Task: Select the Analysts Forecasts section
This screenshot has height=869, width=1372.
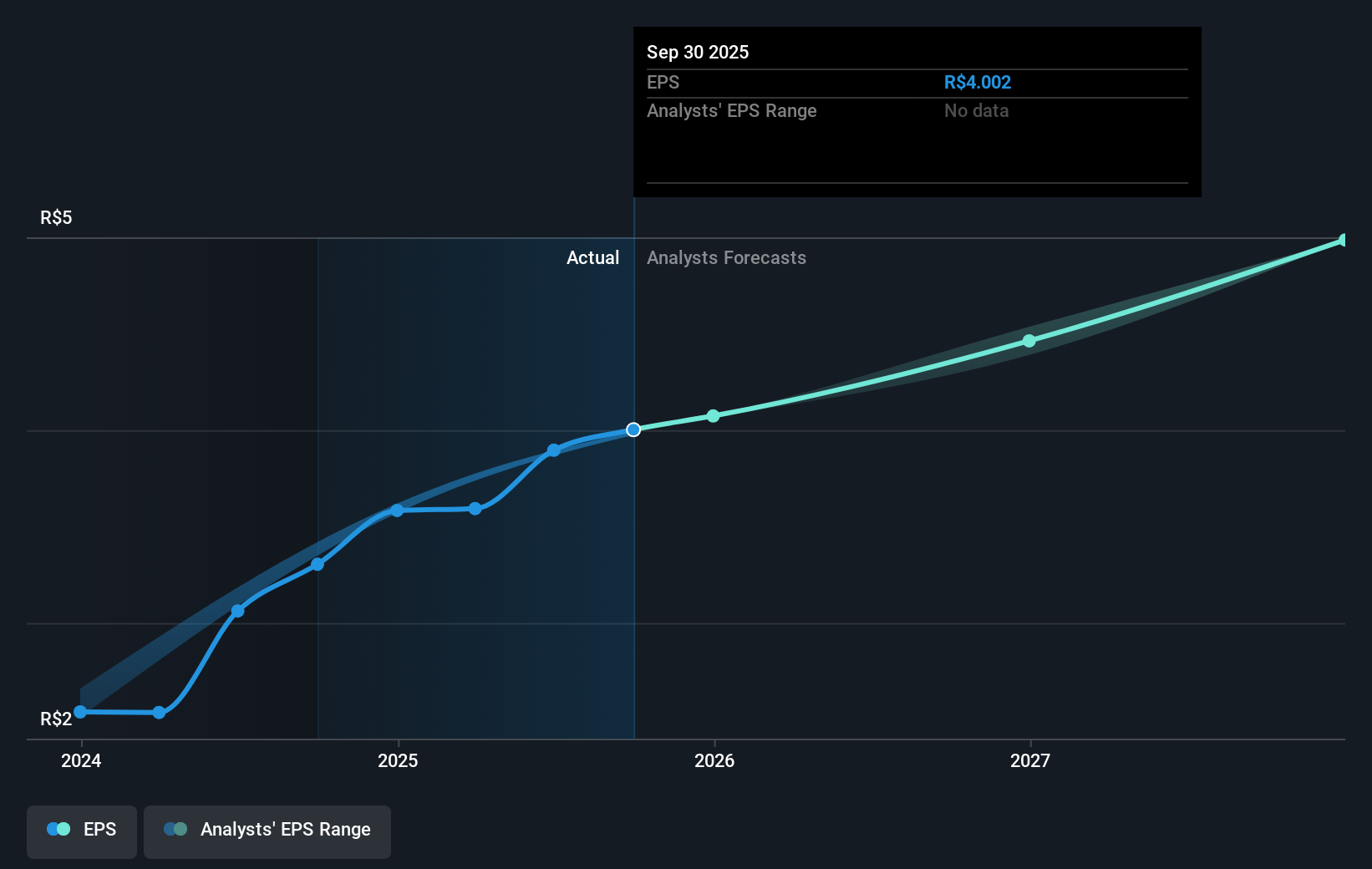Action: (726, 257)
